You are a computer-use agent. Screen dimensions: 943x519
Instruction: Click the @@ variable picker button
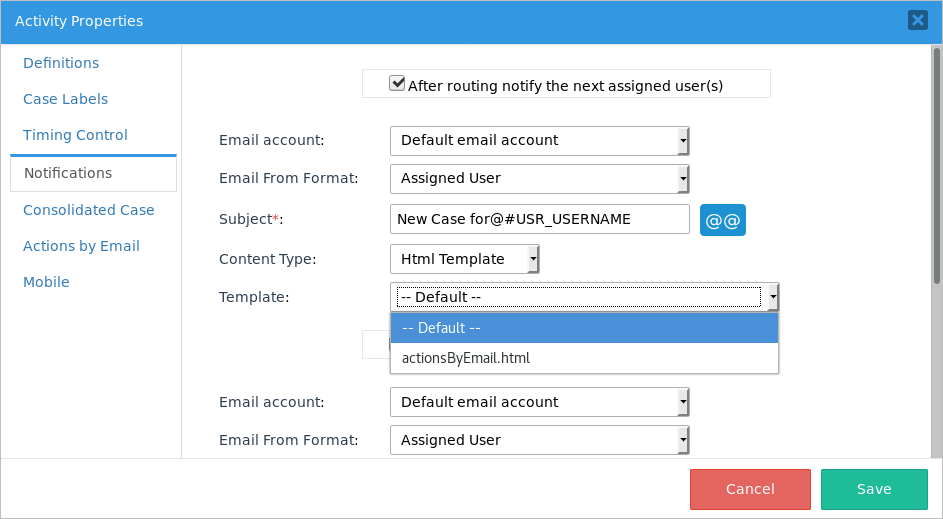[x=722, y=220]
